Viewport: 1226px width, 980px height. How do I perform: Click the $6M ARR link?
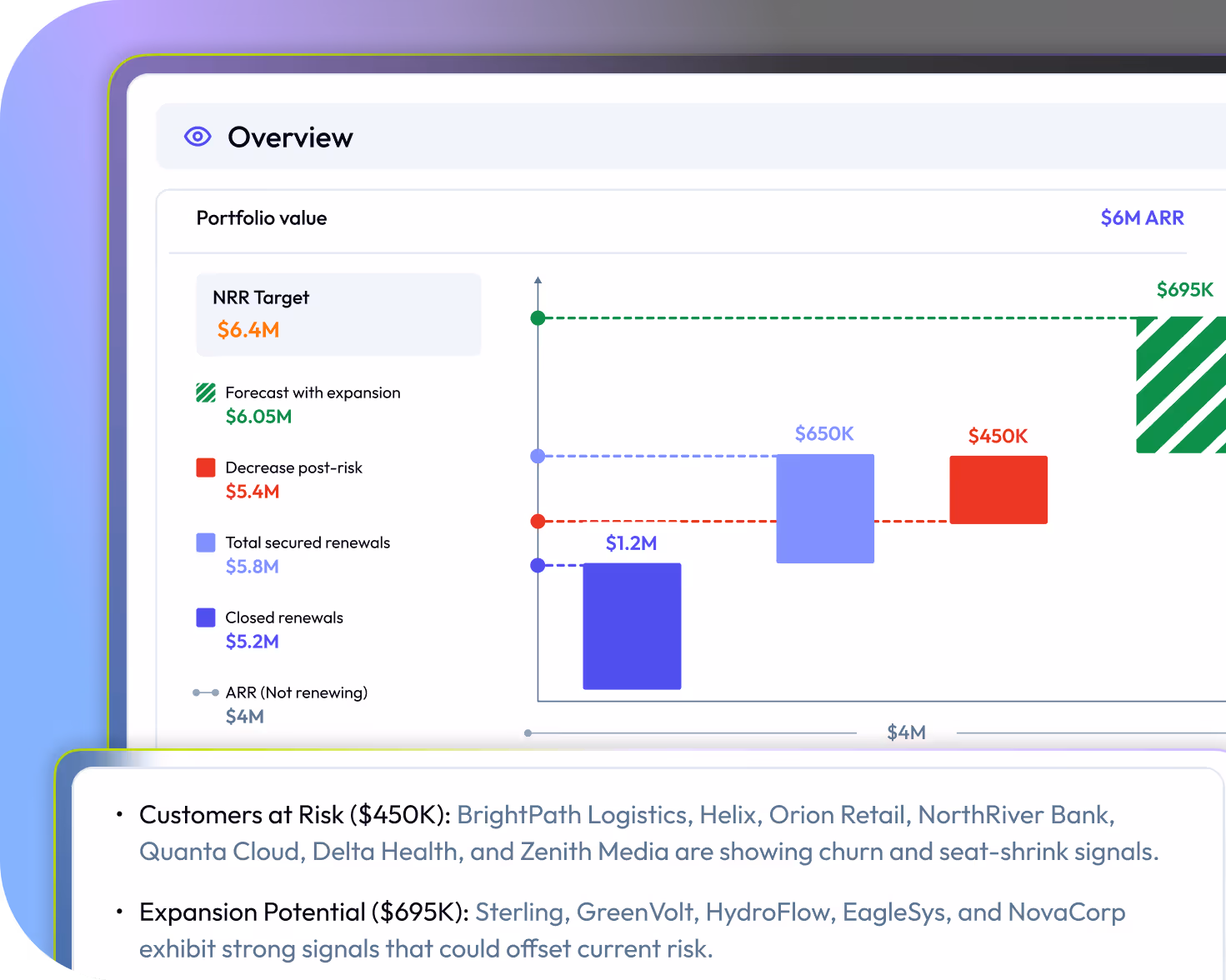(1142, 217)
